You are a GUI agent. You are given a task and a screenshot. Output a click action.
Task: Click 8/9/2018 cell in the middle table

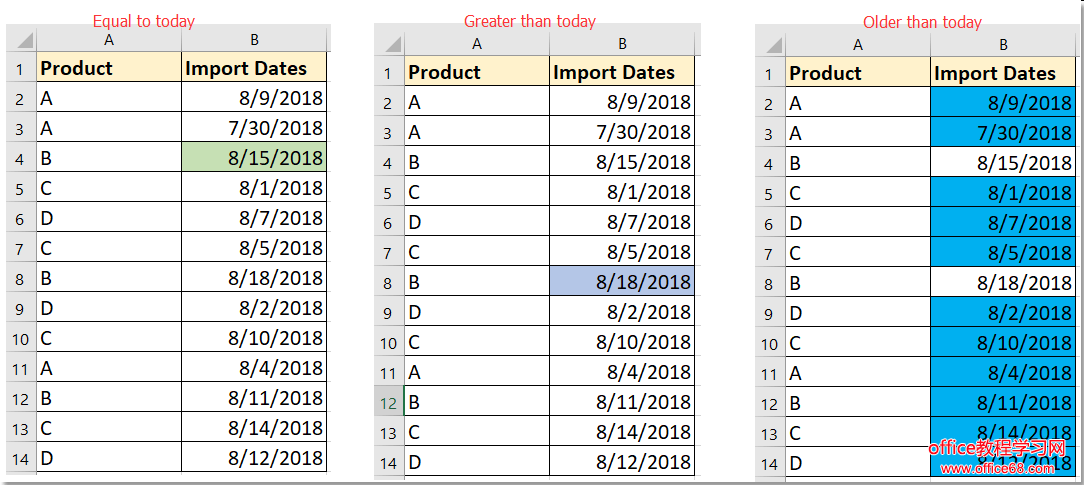[621, 102]
